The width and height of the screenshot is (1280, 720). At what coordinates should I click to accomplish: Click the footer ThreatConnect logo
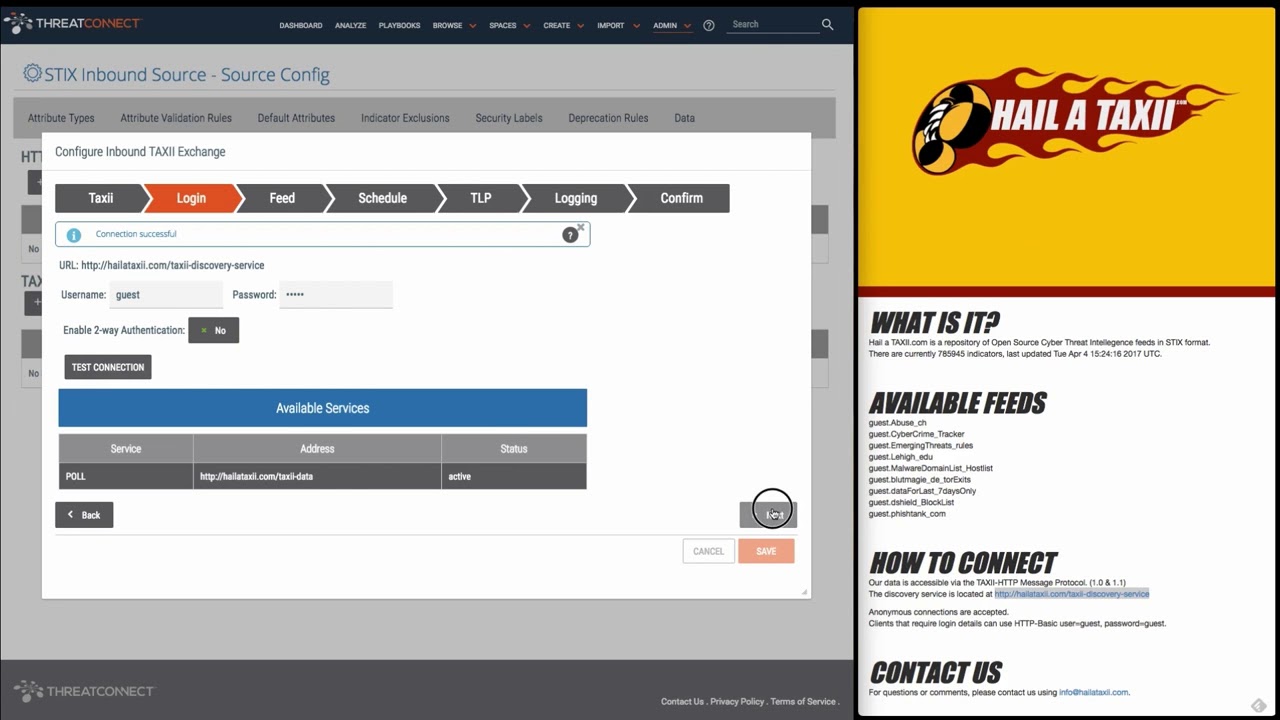(84, 691)
